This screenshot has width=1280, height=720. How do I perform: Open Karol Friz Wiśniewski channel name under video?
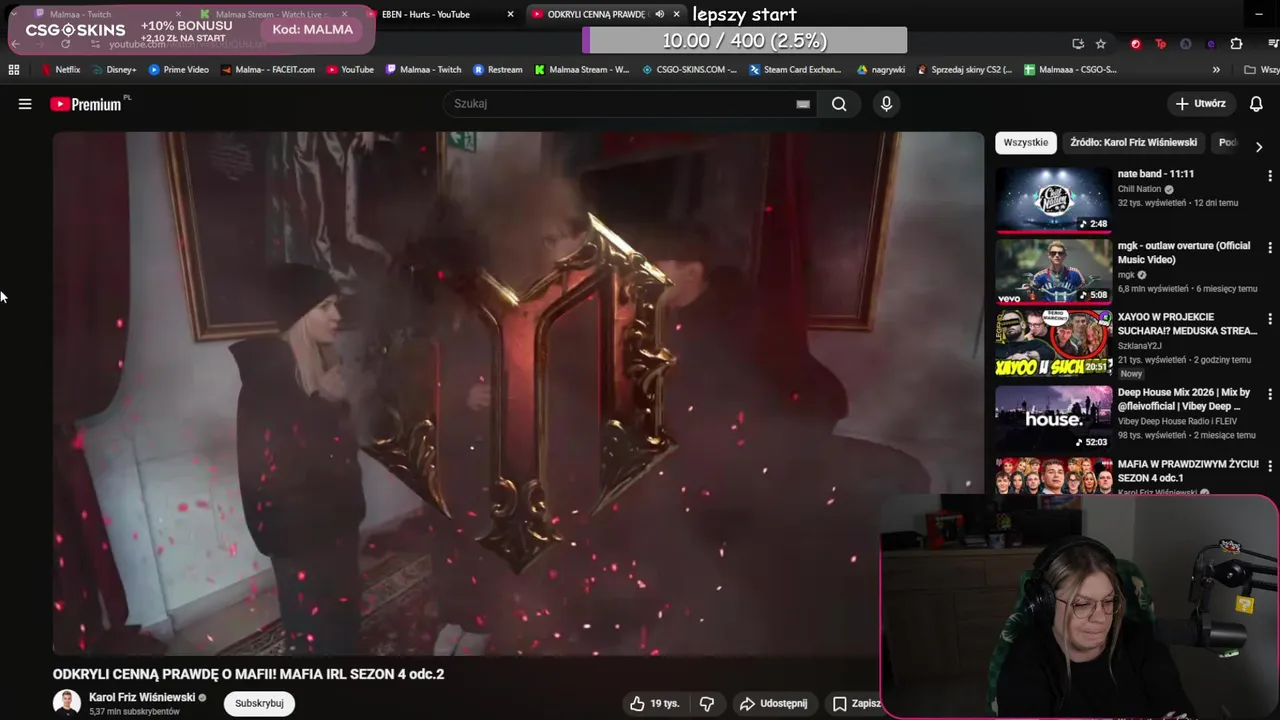coord(142,697)
